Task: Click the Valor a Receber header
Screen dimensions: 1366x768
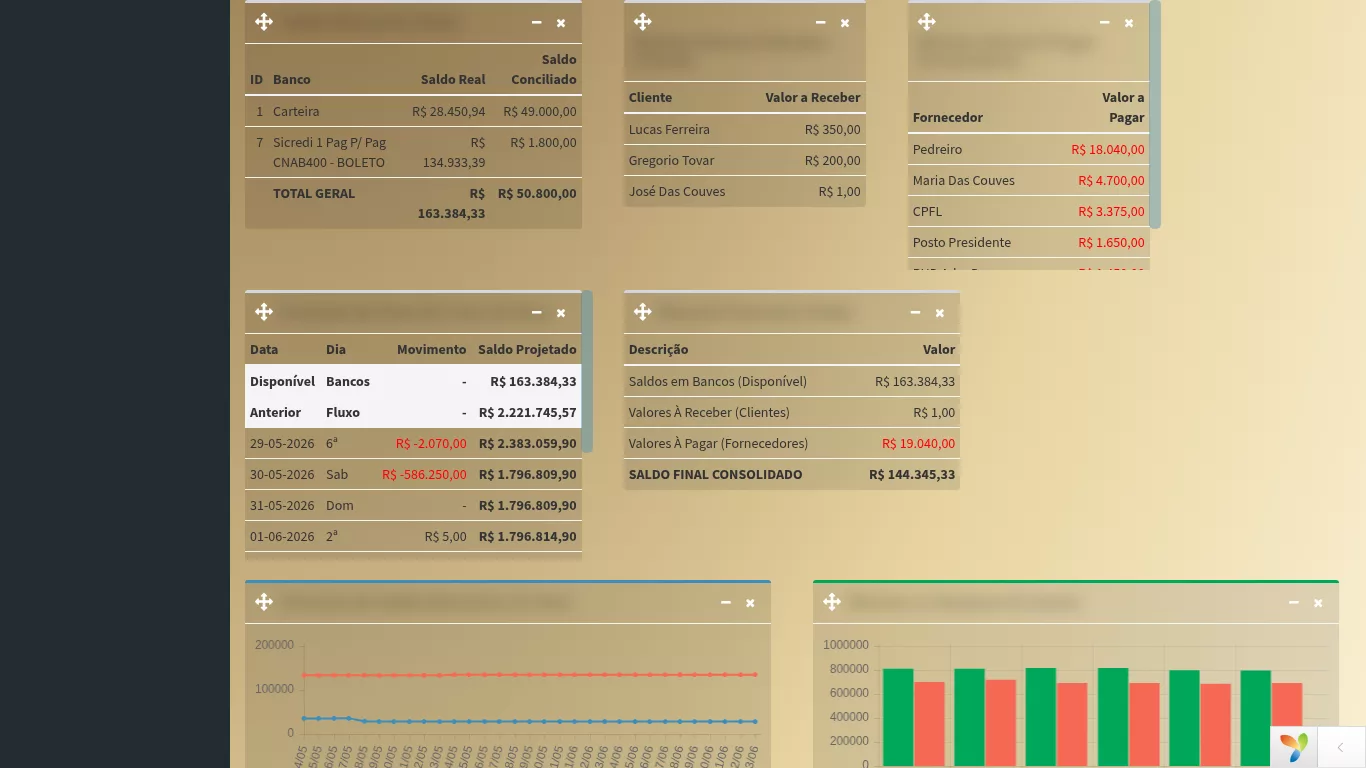Action: pos(813,97)
